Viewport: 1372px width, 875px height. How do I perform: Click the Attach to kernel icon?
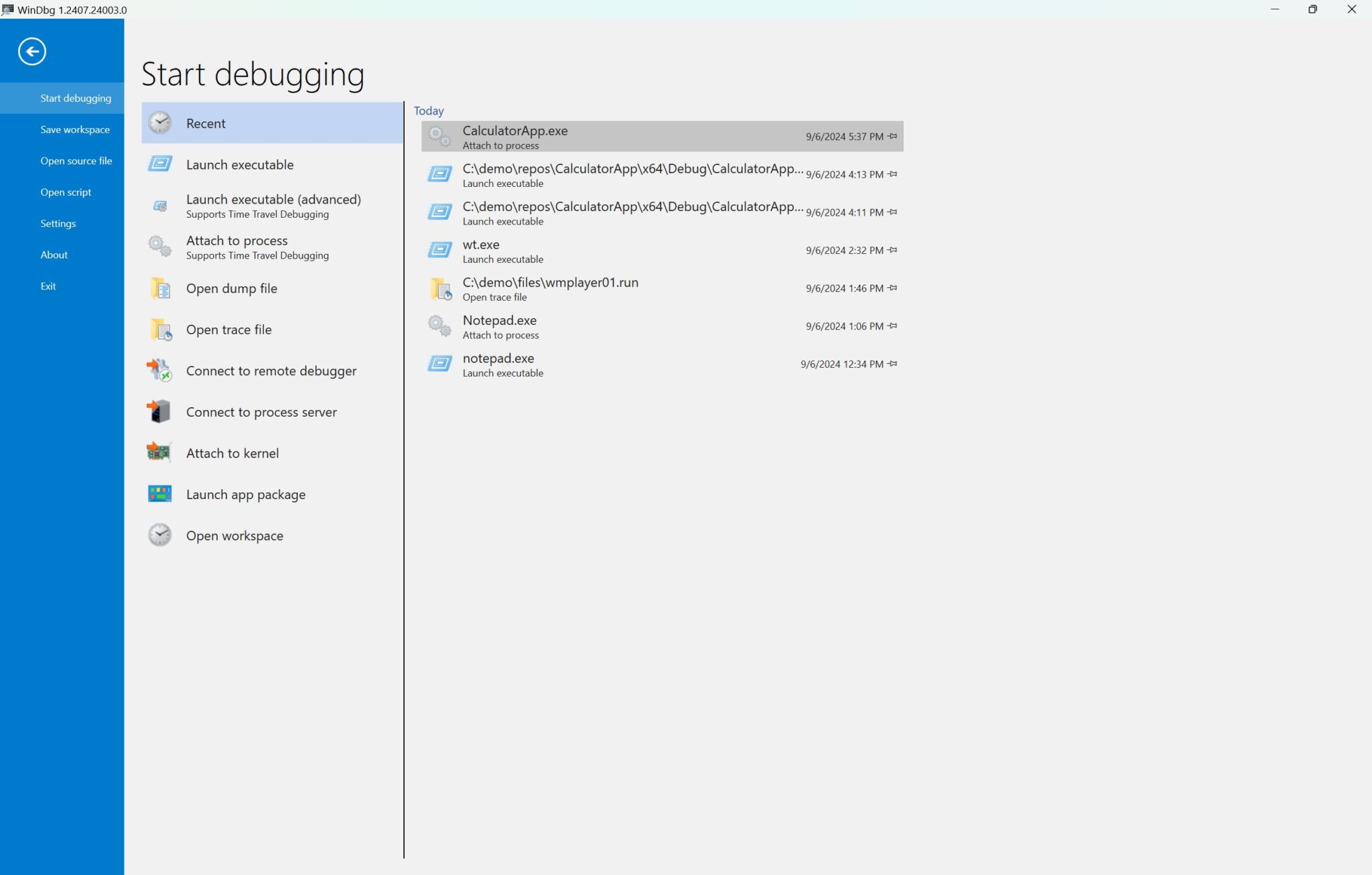(x=159, y=453)
